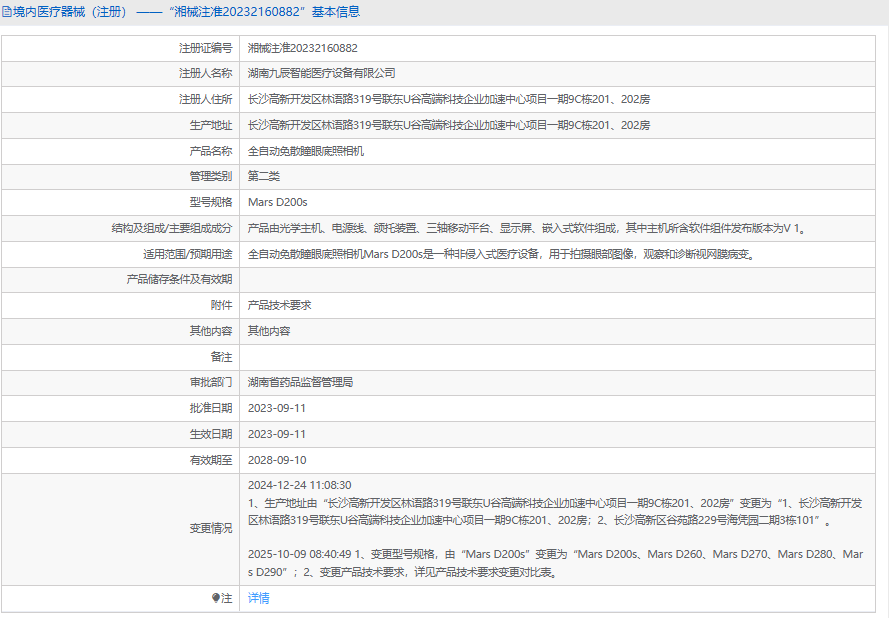Click registrant name 湖南九辰智能医疗设备有限公司
This screenshot has height=618, width=889.
point(321,73)
